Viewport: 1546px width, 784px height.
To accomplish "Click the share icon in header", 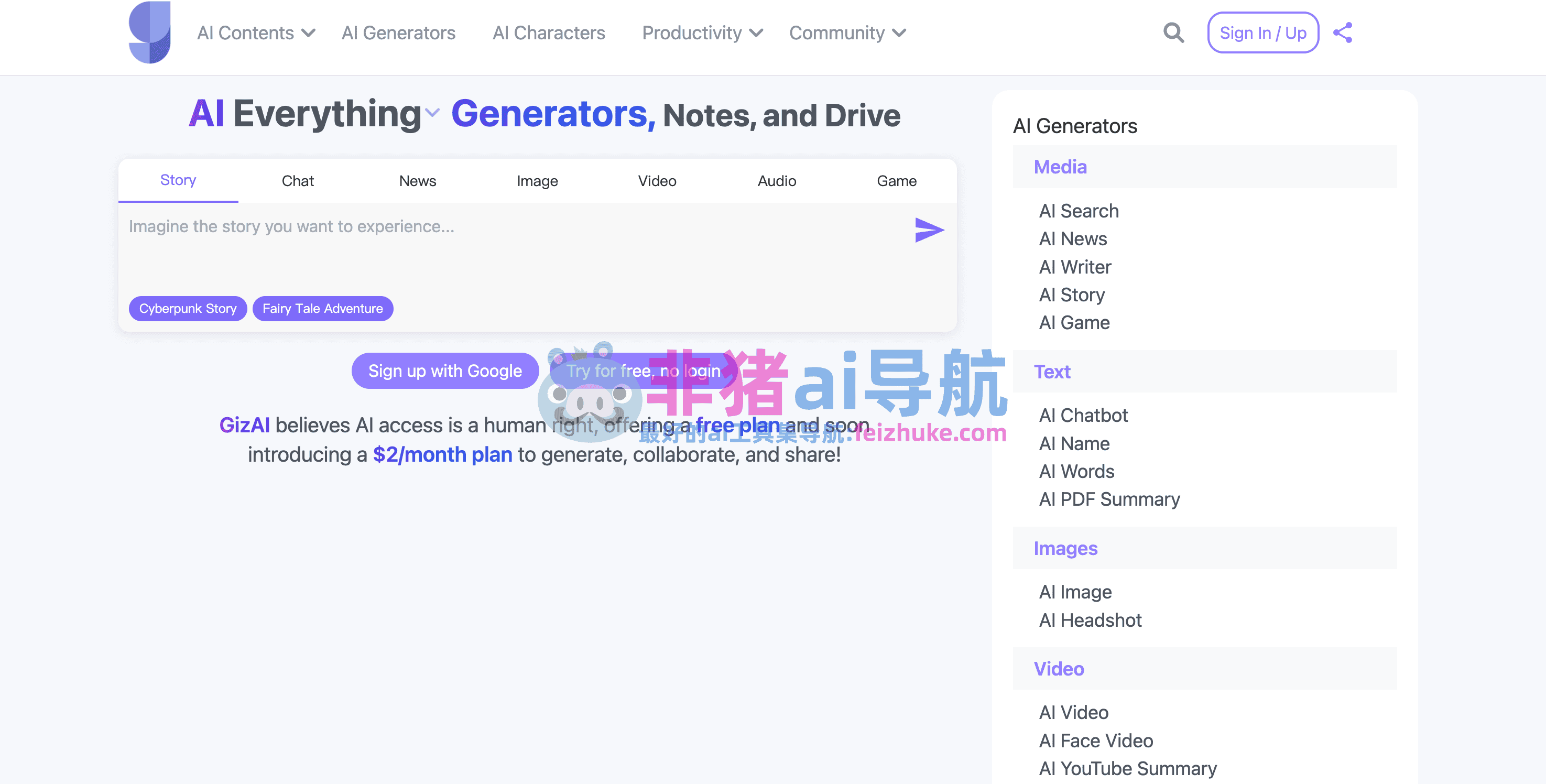I will point(1343,32).
